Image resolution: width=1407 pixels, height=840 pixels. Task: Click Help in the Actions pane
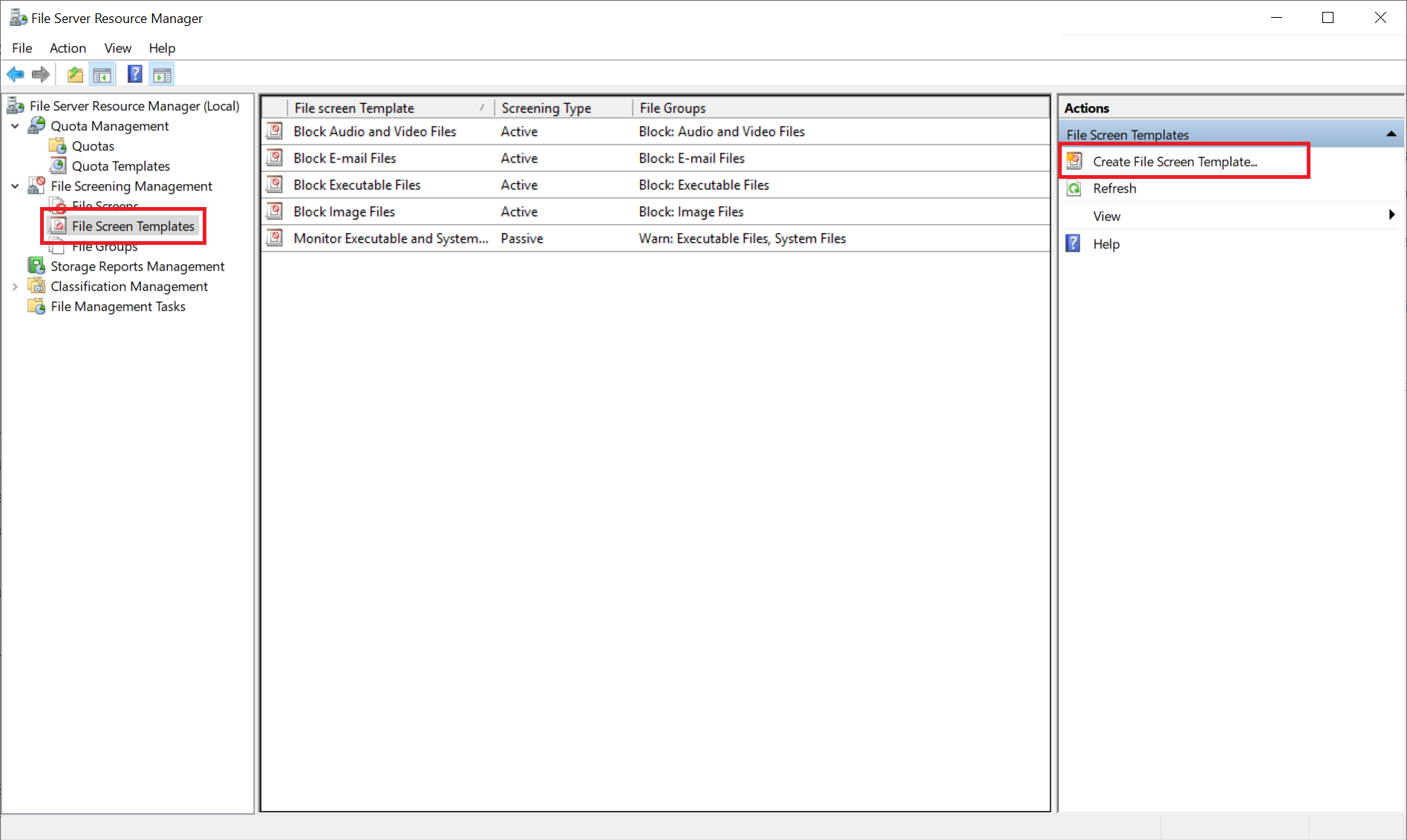[x=1106, y=244]
